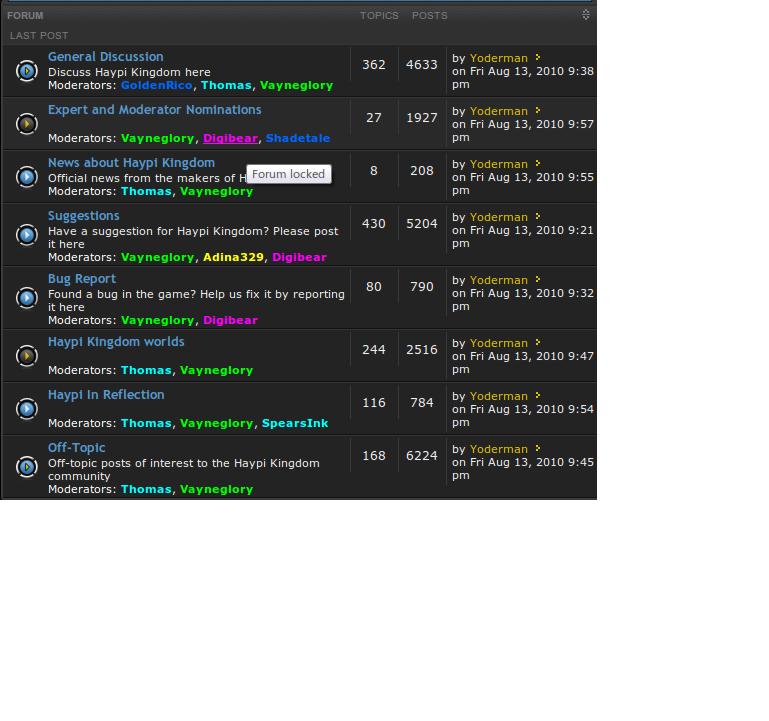769x721 pixels.
Task: Click the General Discussion forum status icon
Action: [x=27, y=72]
